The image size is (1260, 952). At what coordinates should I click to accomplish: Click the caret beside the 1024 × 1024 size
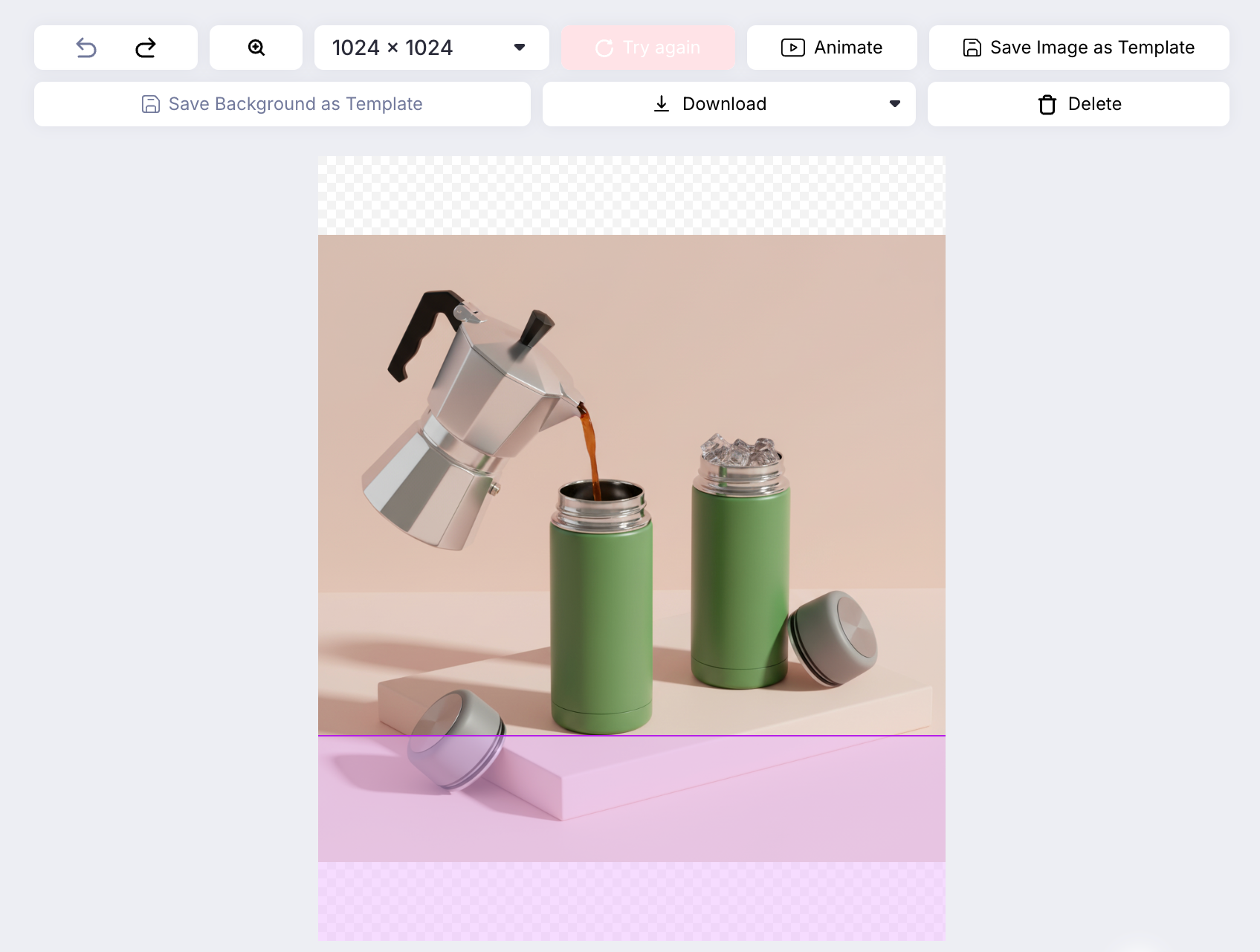520,48
